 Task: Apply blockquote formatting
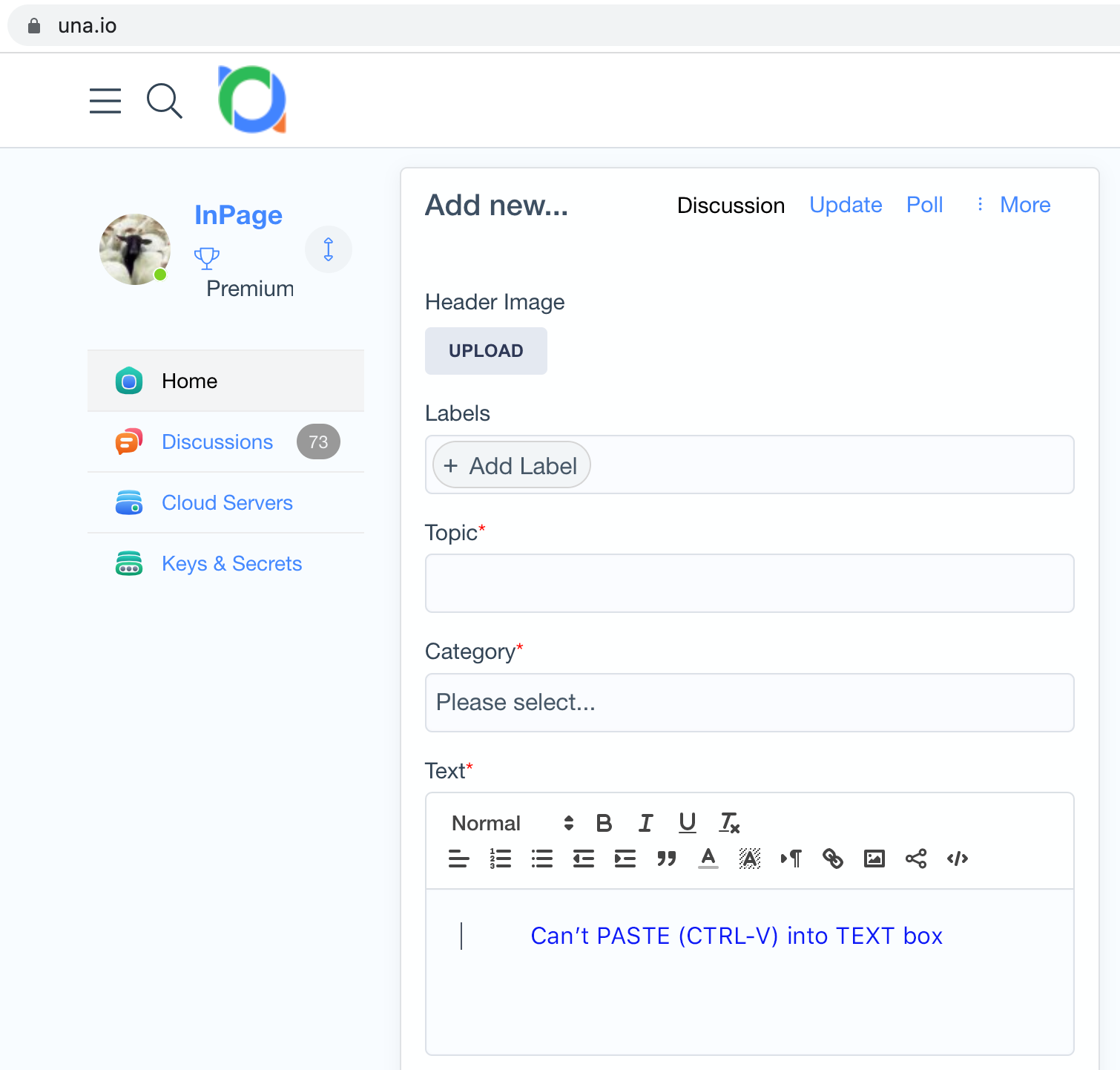(667, 859)
